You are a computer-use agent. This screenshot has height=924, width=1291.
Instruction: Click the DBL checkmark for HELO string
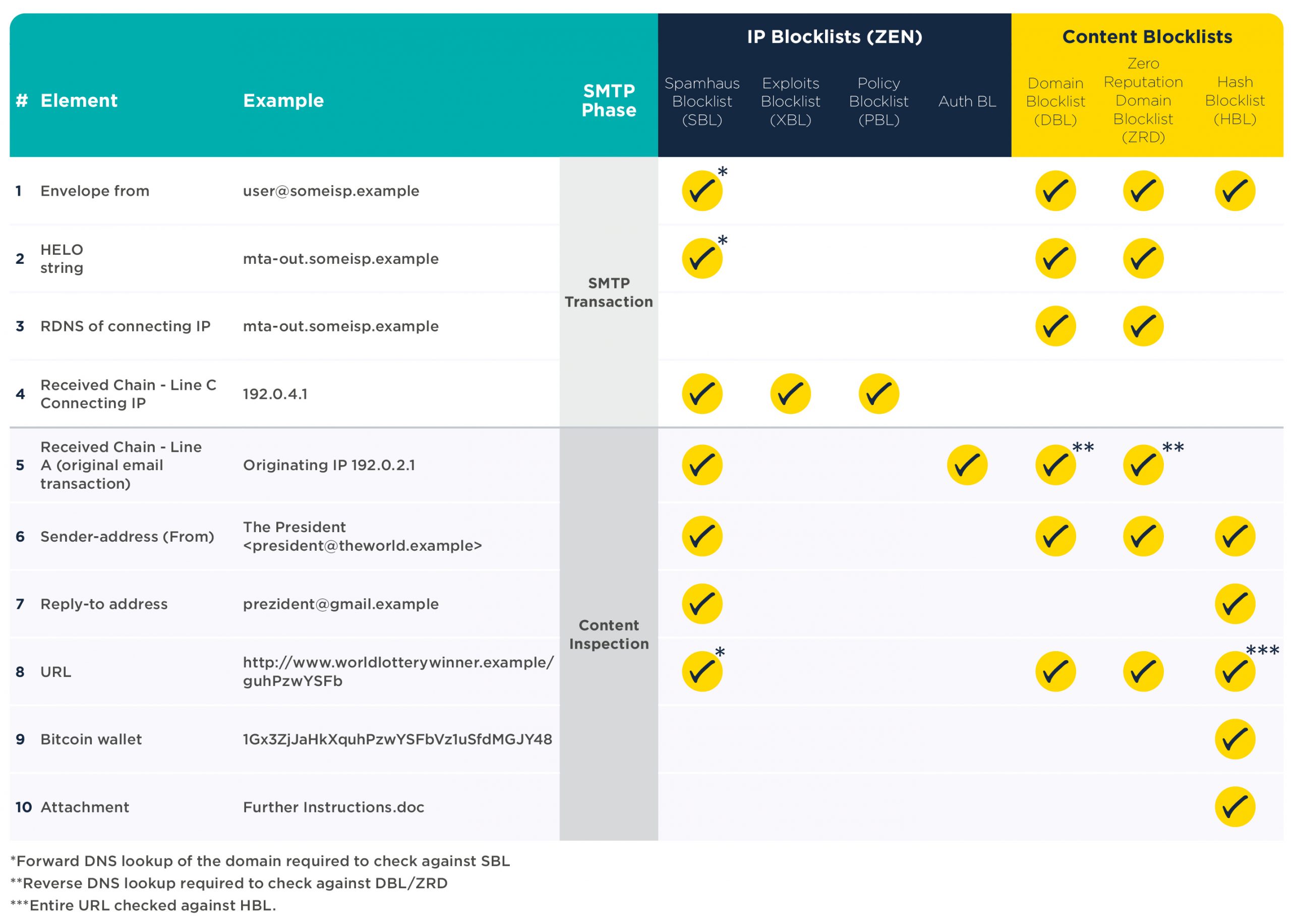1055,258
